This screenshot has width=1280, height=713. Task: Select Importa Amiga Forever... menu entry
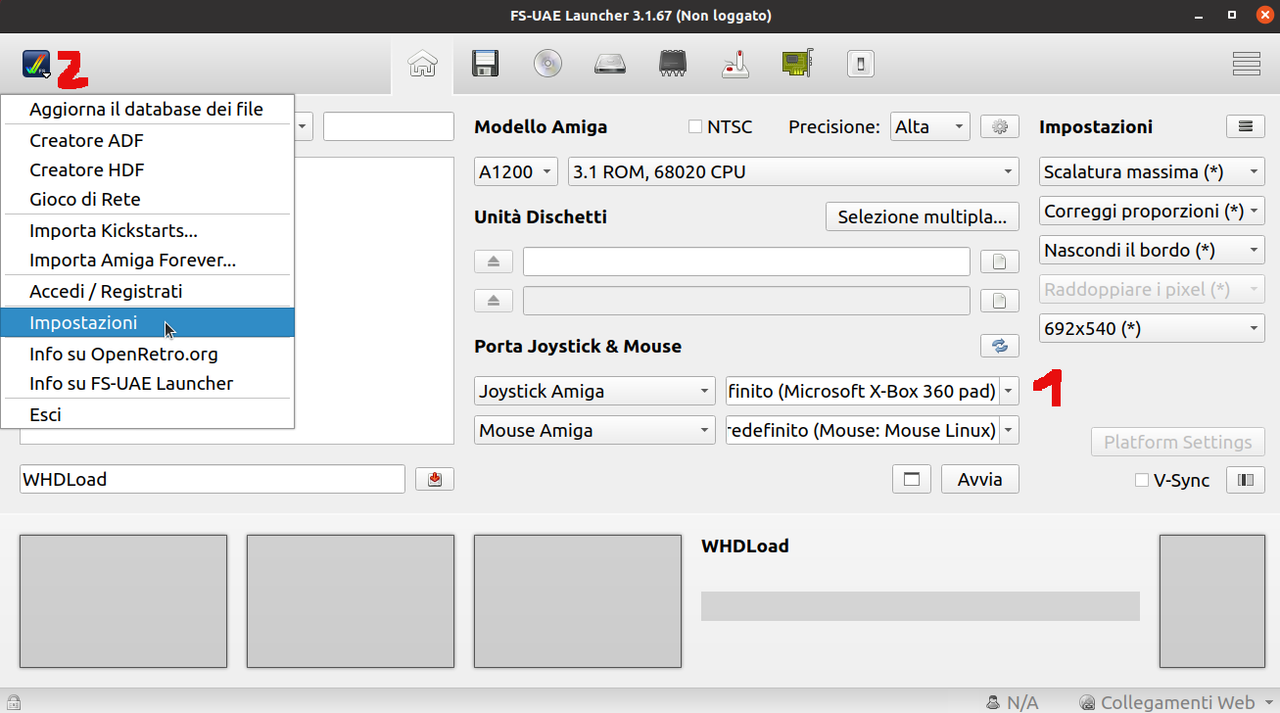coord(147,260)
